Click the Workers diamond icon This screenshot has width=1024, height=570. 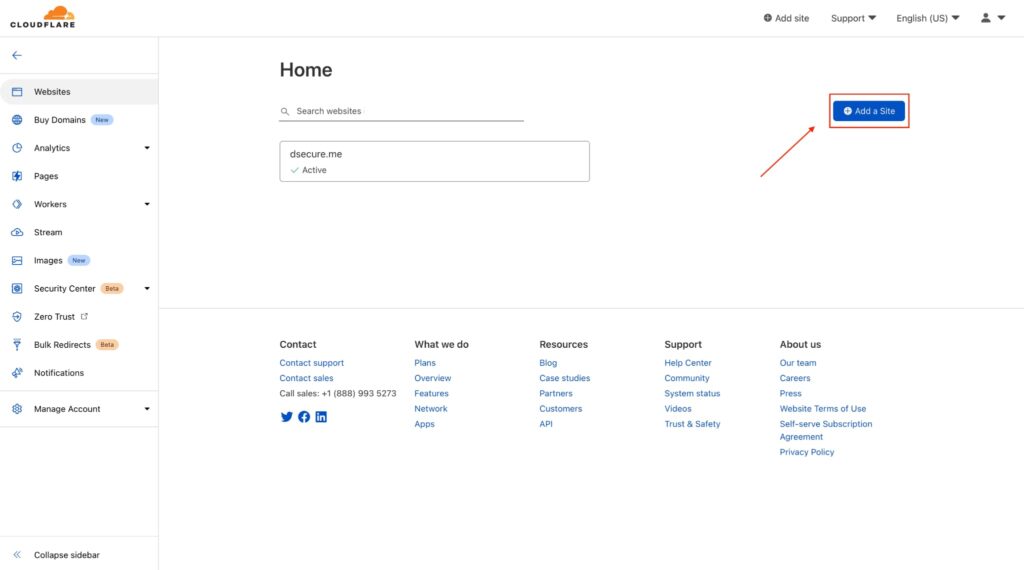coord(17,204)
